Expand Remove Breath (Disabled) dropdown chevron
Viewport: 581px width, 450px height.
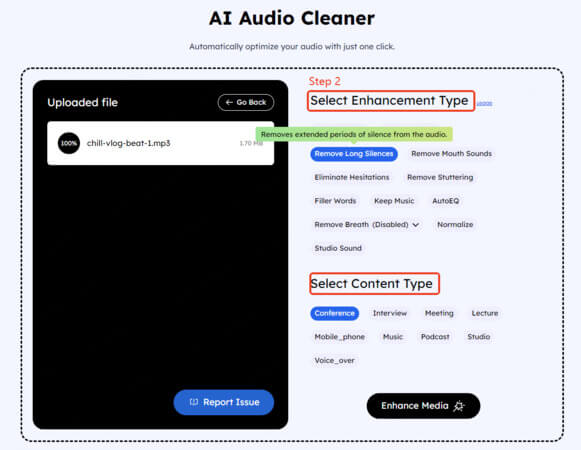[416, 225]
